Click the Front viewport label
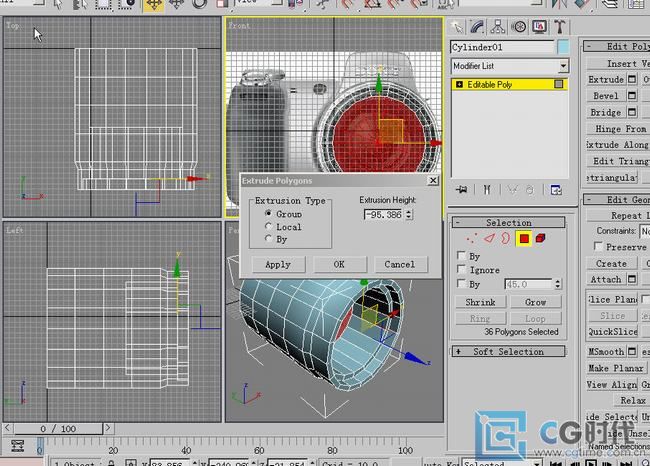 click(239, 26)
